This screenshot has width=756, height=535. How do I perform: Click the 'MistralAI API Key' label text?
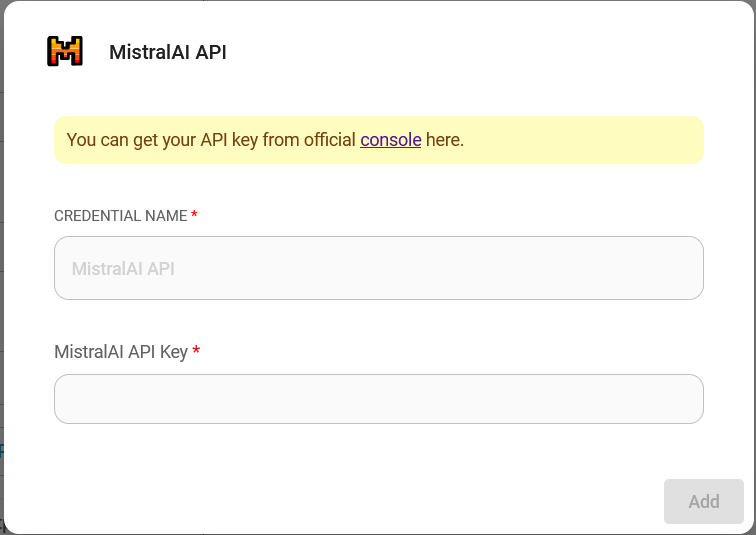[120, 352]
